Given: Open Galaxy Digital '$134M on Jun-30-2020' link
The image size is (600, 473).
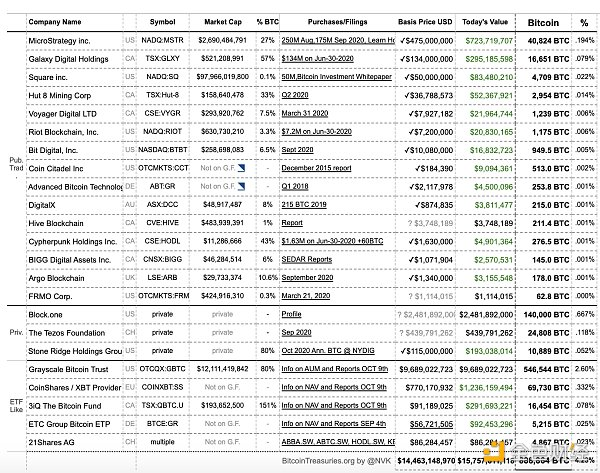Looking at the screenshot, I should [x=317, y=59].
